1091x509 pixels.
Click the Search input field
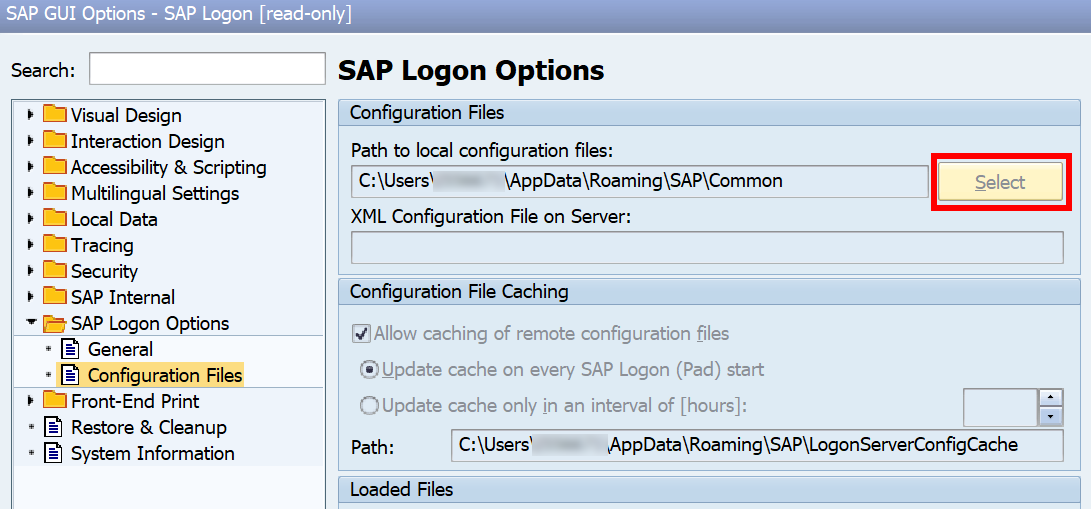point(207,69)
